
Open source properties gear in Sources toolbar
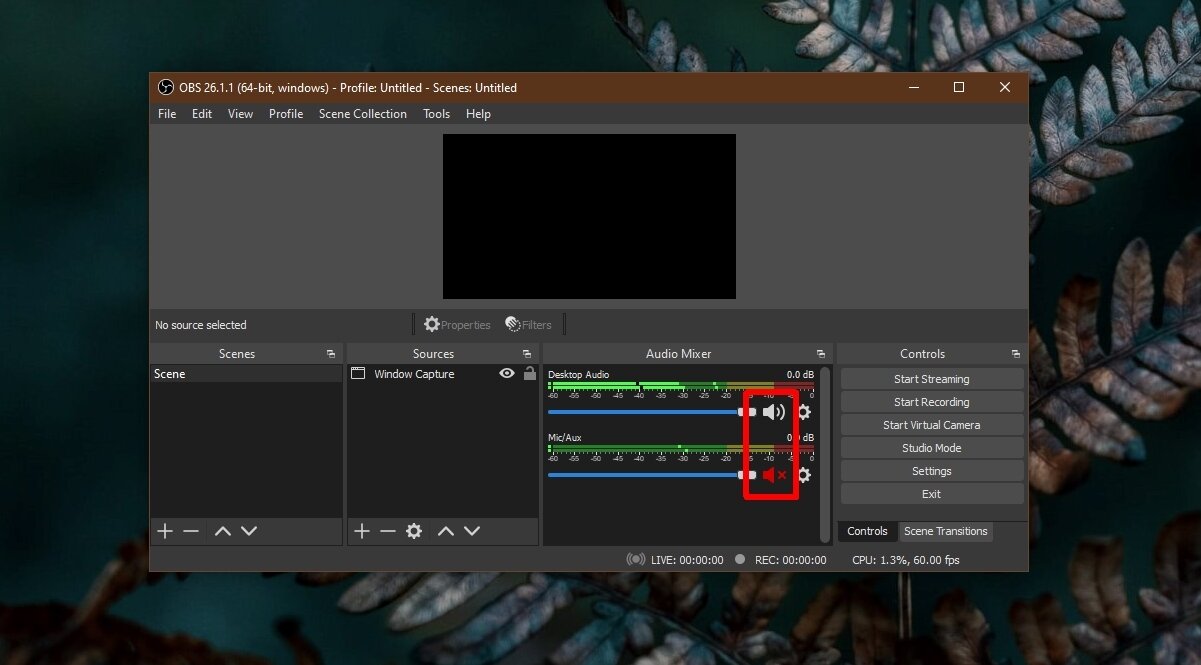click(x=414, y=532)
